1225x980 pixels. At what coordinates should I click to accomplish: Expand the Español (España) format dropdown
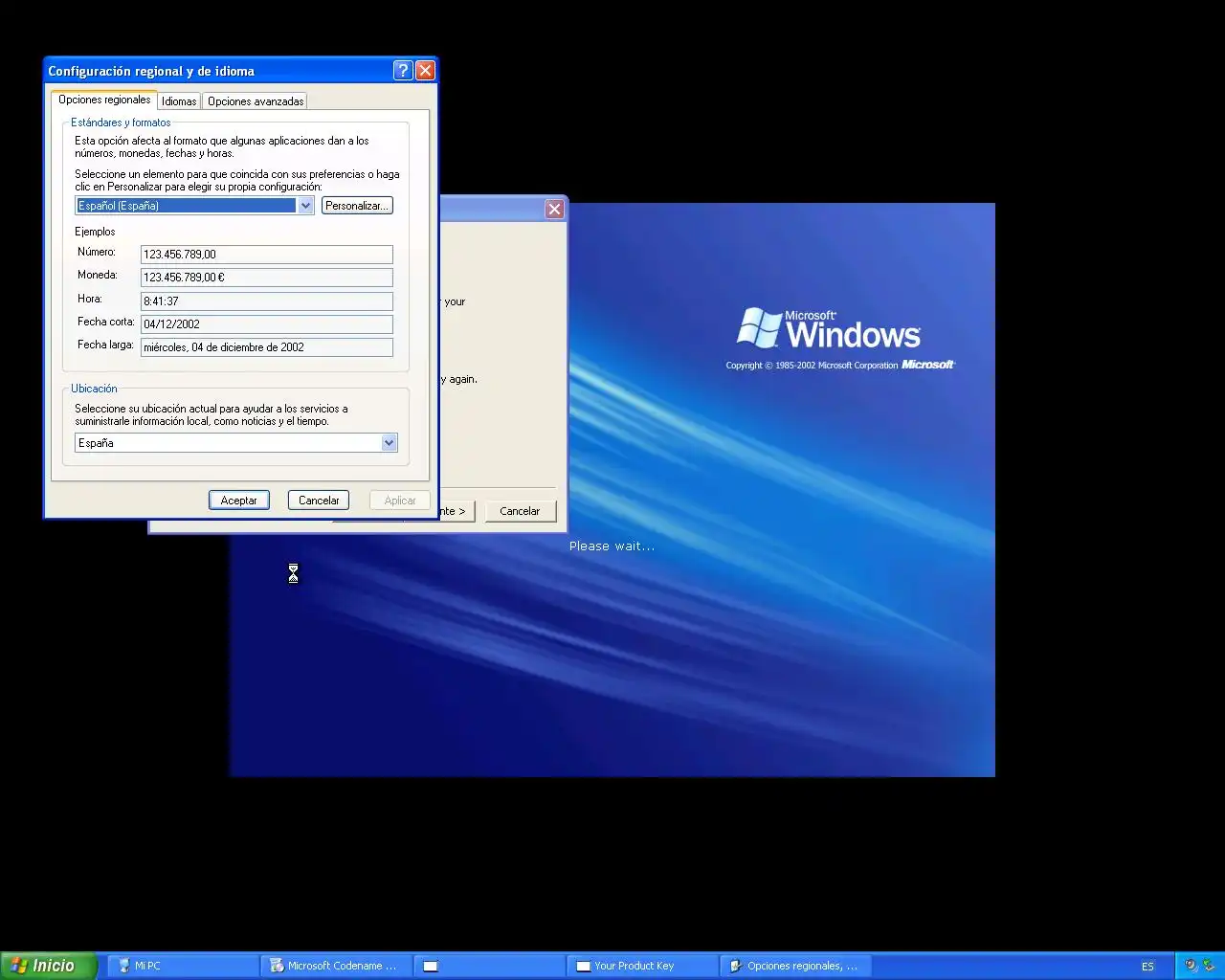pyautogui.click(x=305, y=206)
